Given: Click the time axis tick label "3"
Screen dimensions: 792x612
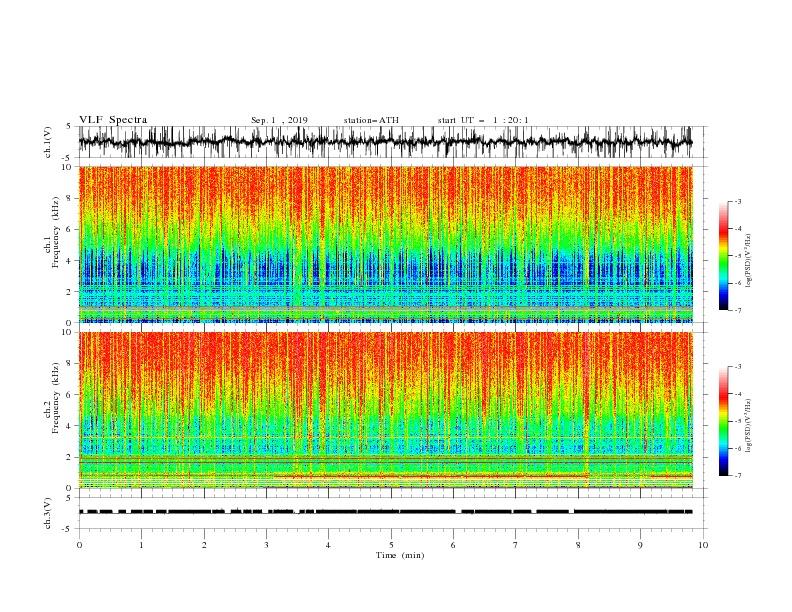Looking at the screenshot, I should (266, 545).
